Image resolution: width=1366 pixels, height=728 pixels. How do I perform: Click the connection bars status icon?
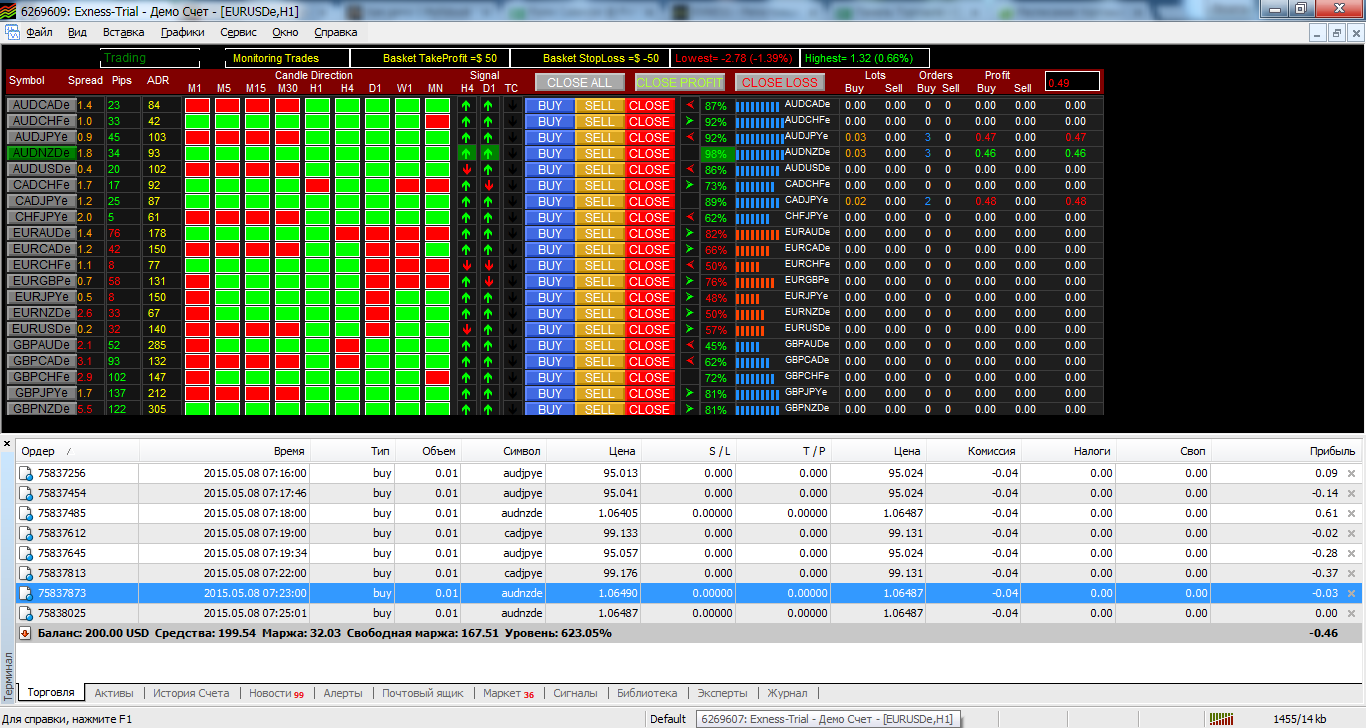coord(1221,718)
